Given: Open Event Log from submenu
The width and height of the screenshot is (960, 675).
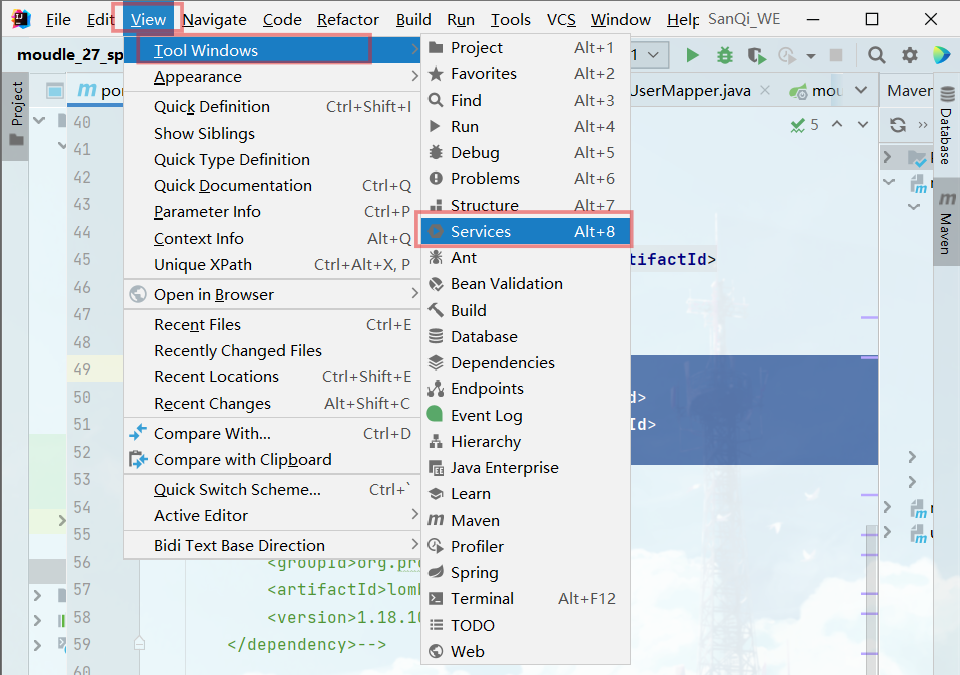Looking at the screenshot, I should click(x=525, y=415).
